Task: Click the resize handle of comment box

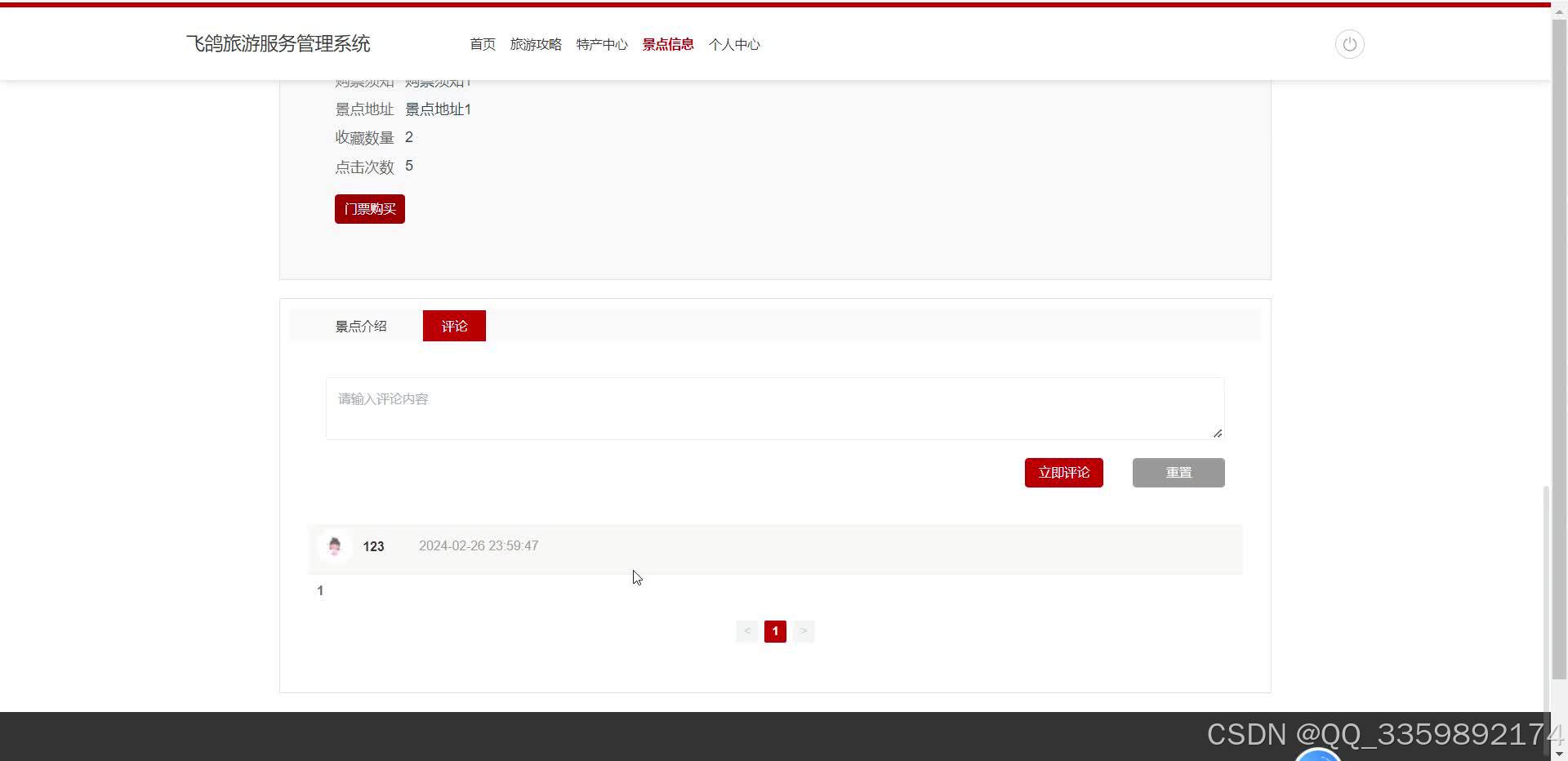Action: [1218, 433]
